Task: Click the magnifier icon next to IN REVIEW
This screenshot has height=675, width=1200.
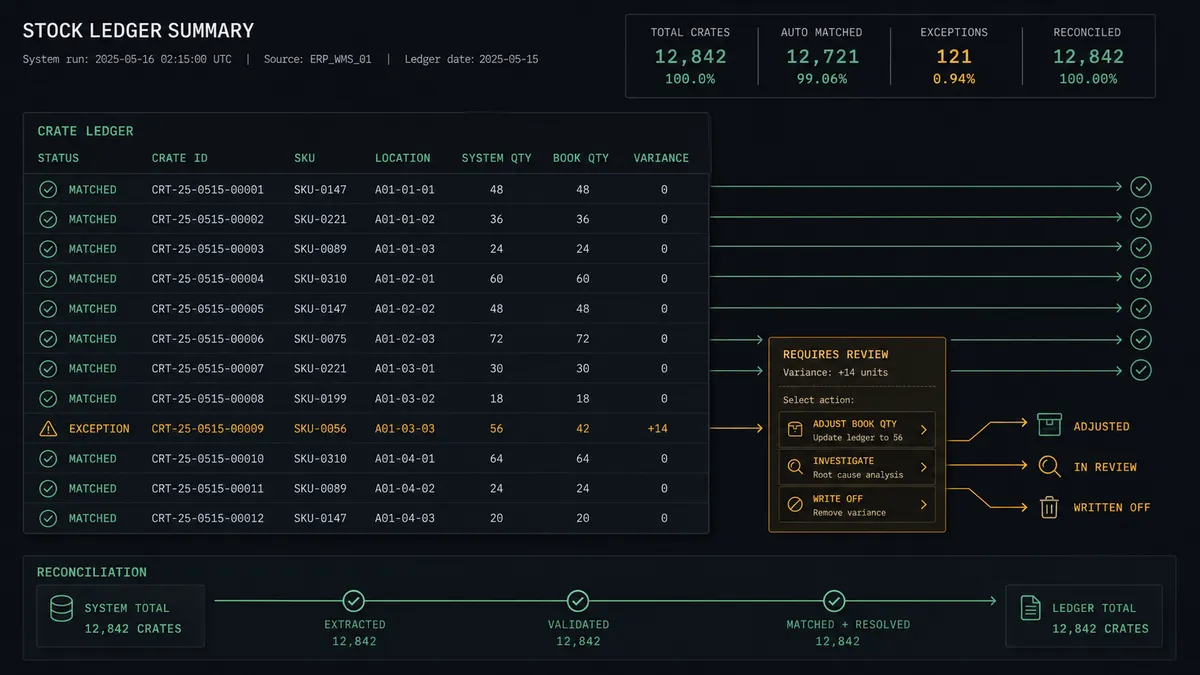Action: tap(1049, 466)
